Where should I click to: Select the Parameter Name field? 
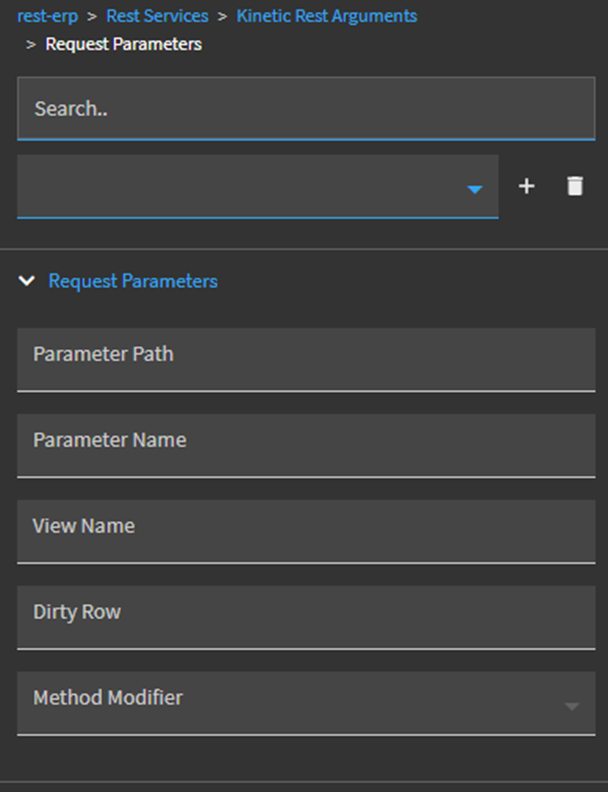(x=305, y=445)
